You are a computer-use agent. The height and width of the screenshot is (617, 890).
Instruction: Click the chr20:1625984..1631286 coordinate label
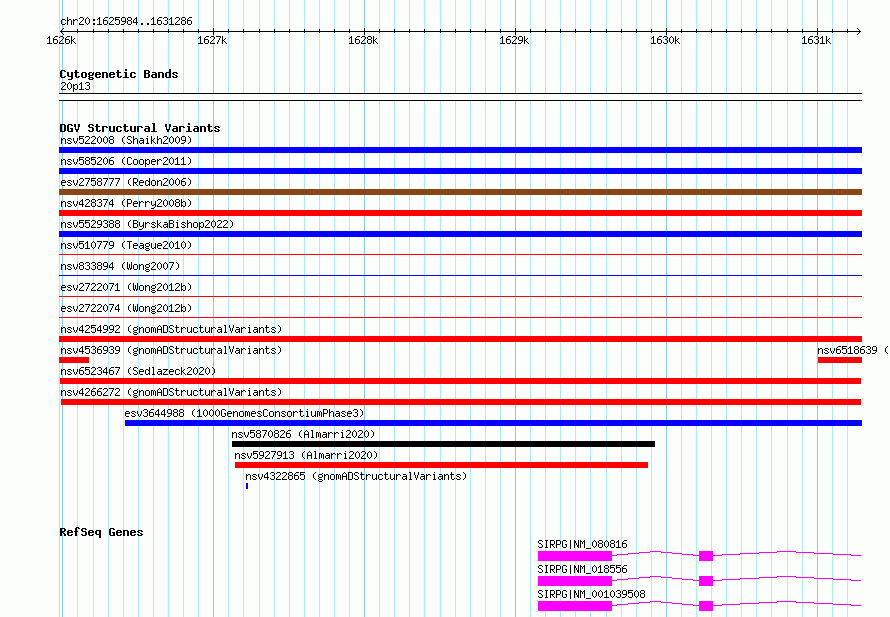tap(126, 22)
